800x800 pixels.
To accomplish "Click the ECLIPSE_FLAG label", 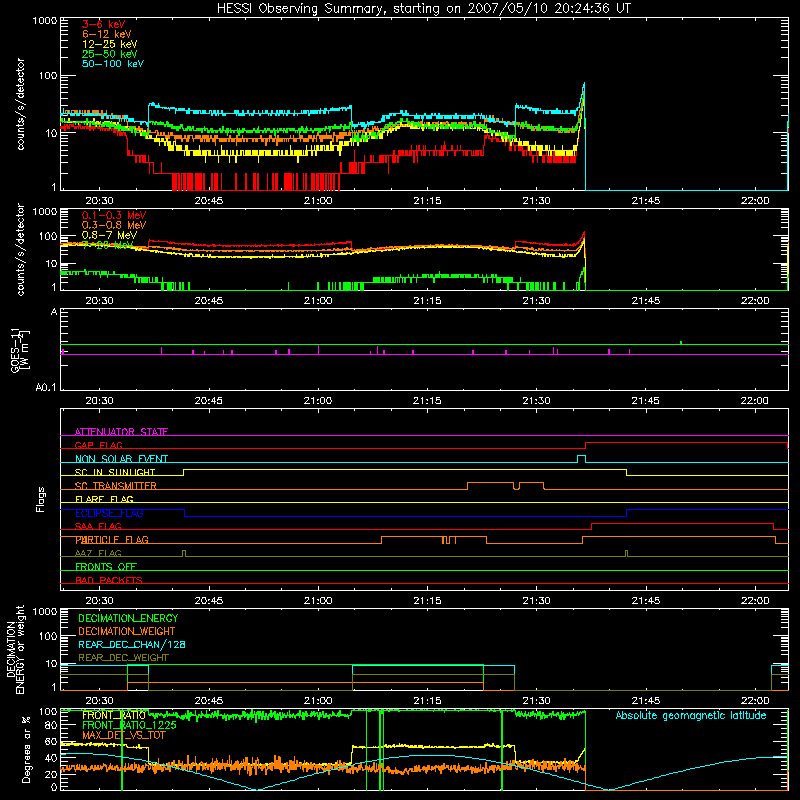I will [109, 513].
